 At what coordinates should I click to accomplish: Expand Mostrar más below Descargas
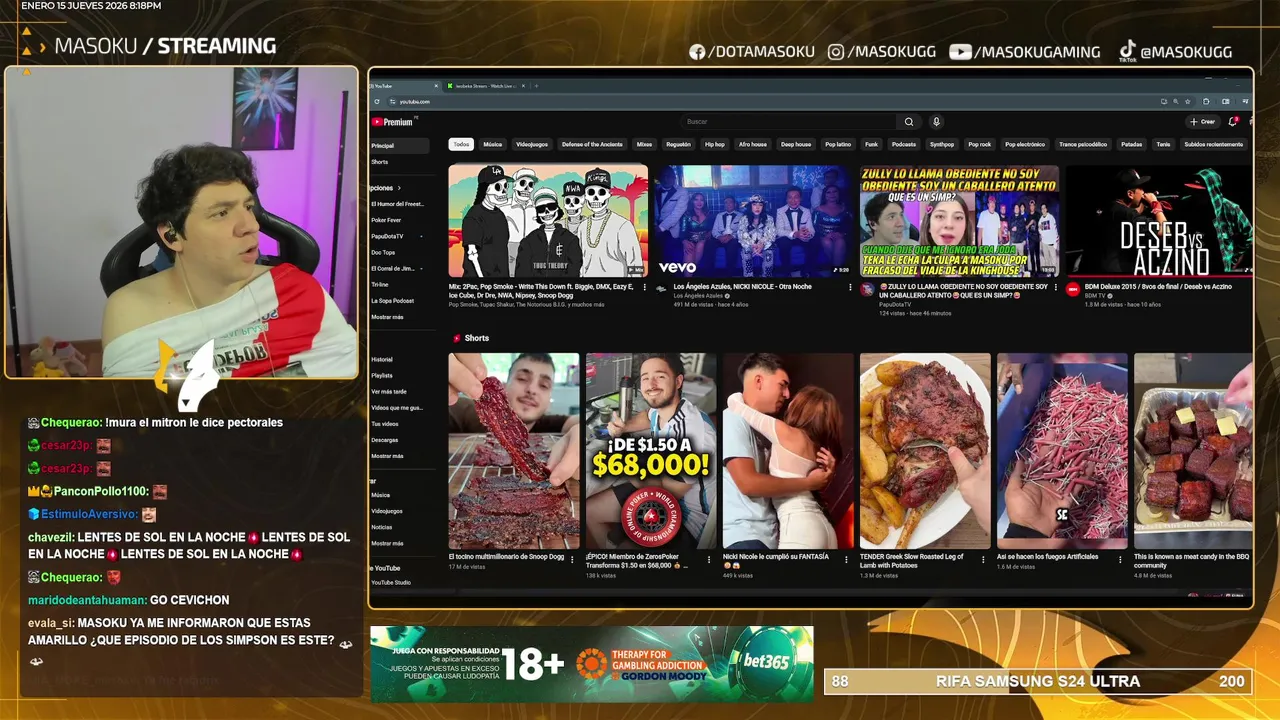[x=388, y=456]
